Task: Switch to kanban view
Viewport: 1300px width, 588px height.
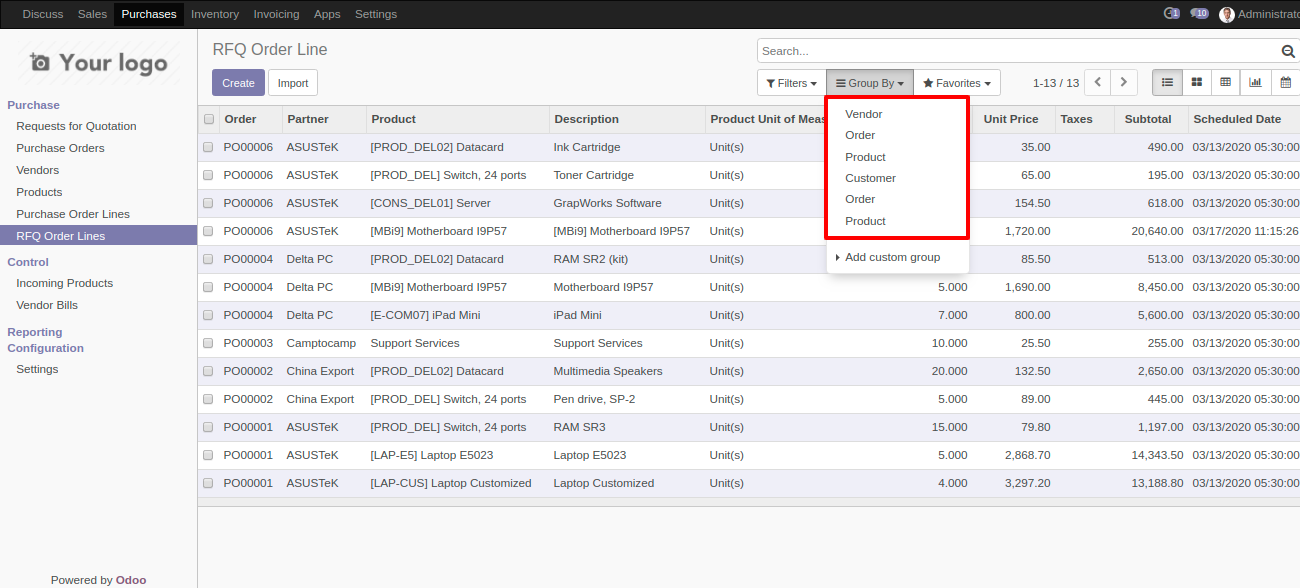Action: 1196,83
